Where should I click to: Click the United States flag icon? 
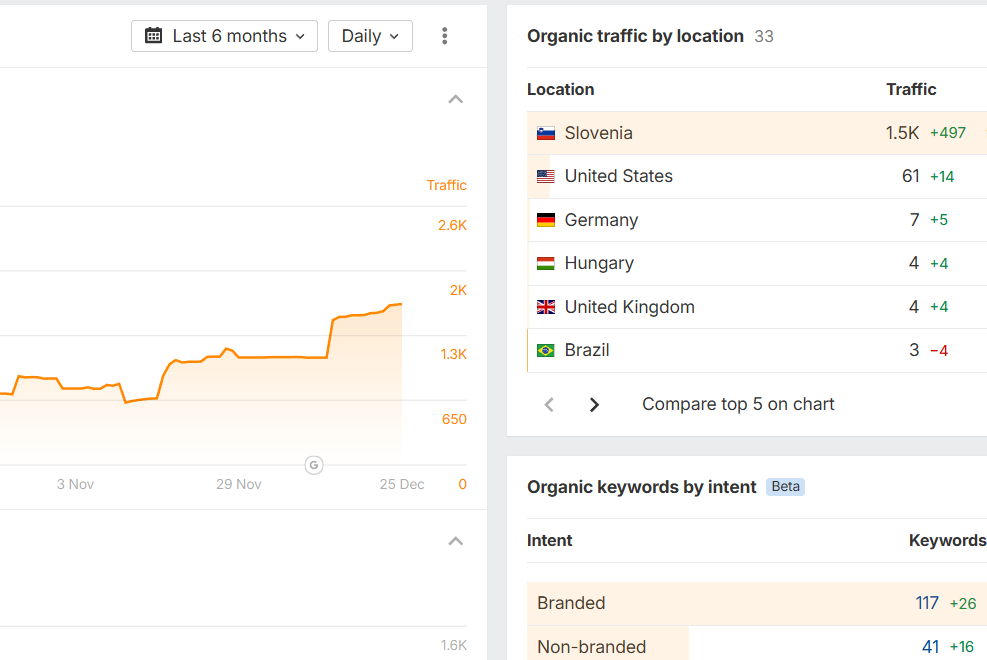[x=546, y=177]
